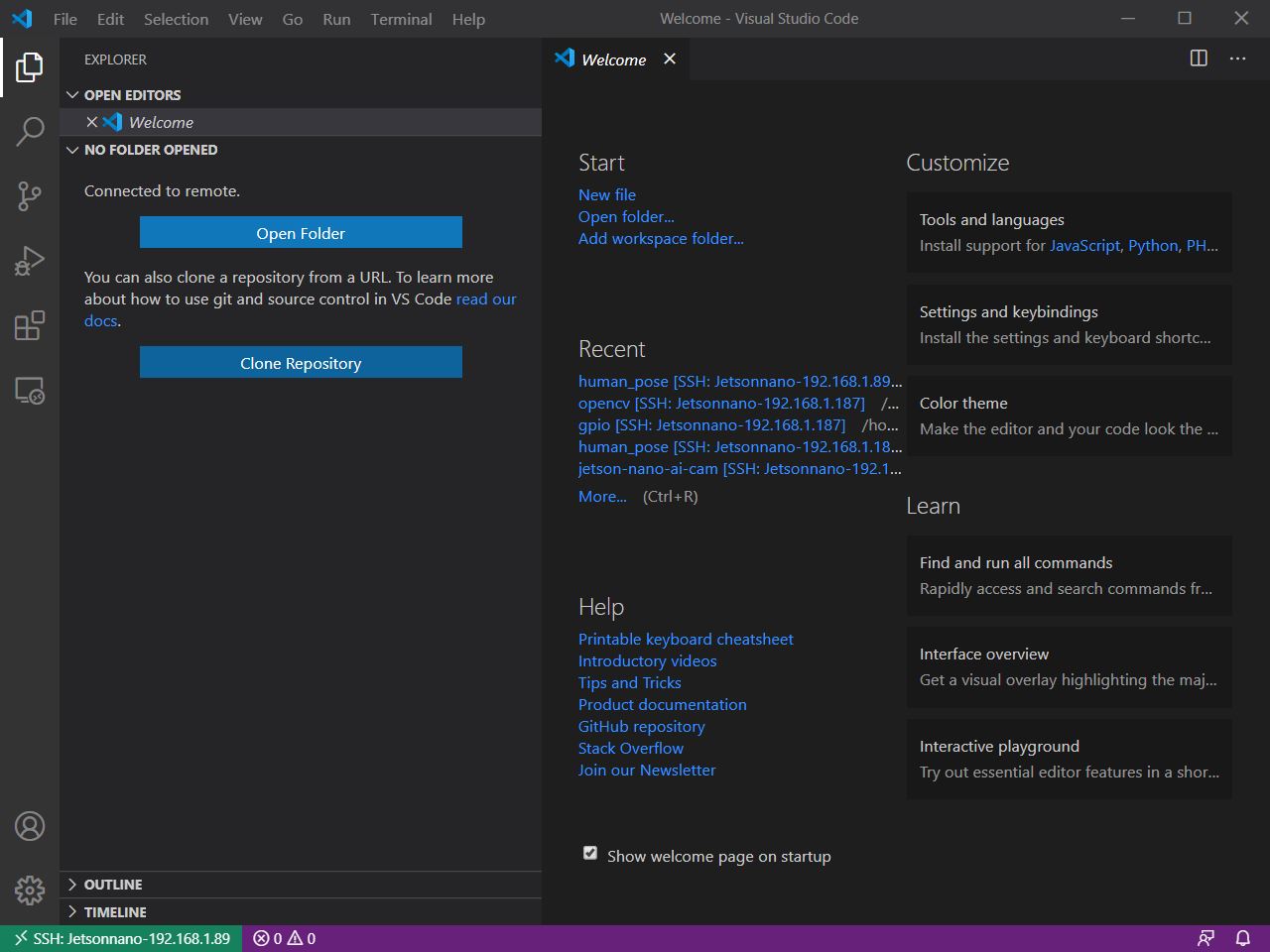Viewport: 1270px width, 952px height.
Task: Open the Go menu
Action: 293,19
